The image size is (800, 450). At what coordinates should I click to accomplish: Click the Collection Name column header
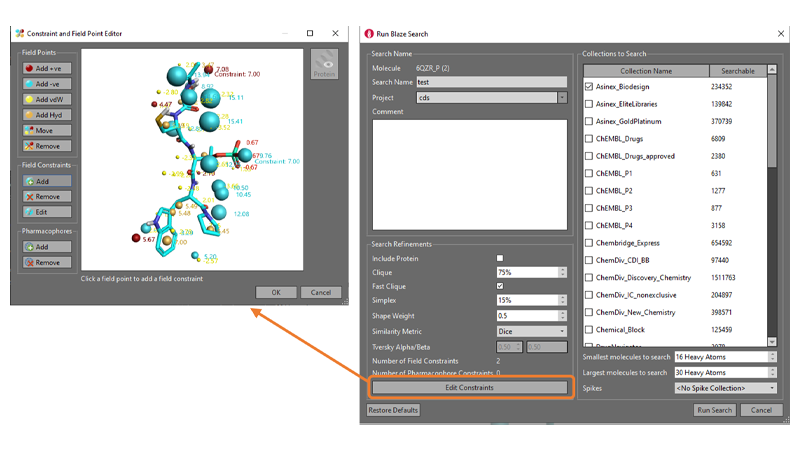coord(646,71)
